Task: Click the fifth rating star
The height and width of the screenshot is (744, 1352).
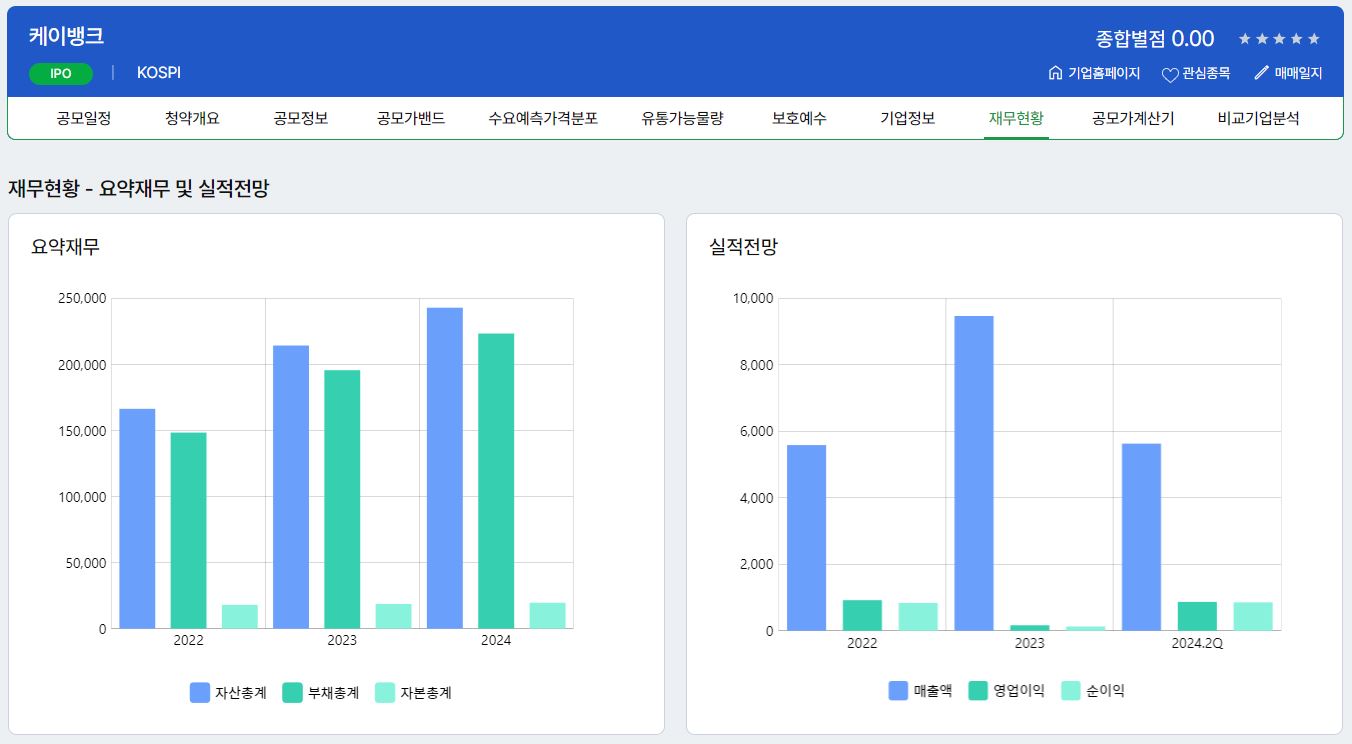Action: 1314,39
